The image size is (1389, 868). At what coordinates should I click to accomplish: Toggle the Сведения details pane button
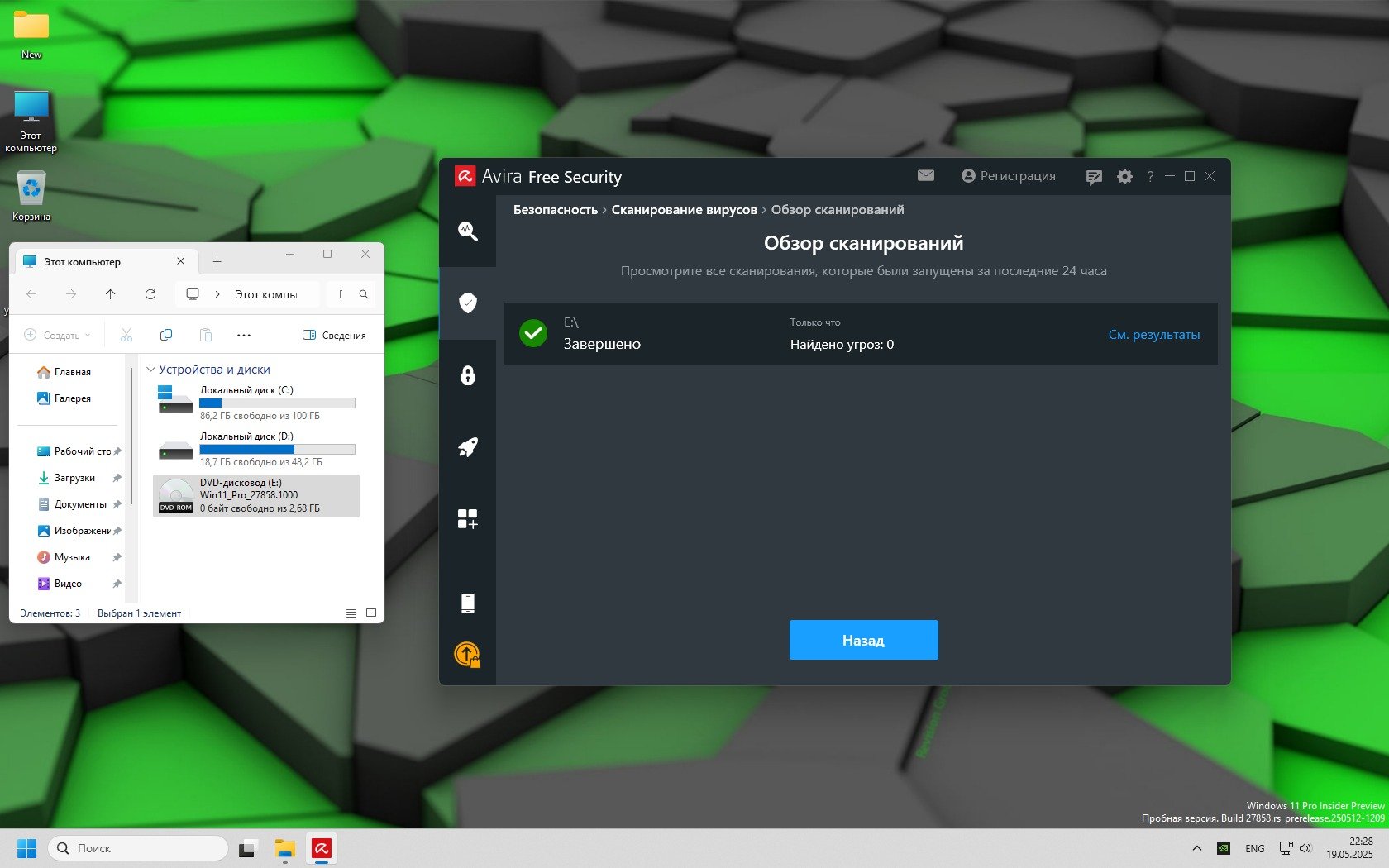(334, 335)
